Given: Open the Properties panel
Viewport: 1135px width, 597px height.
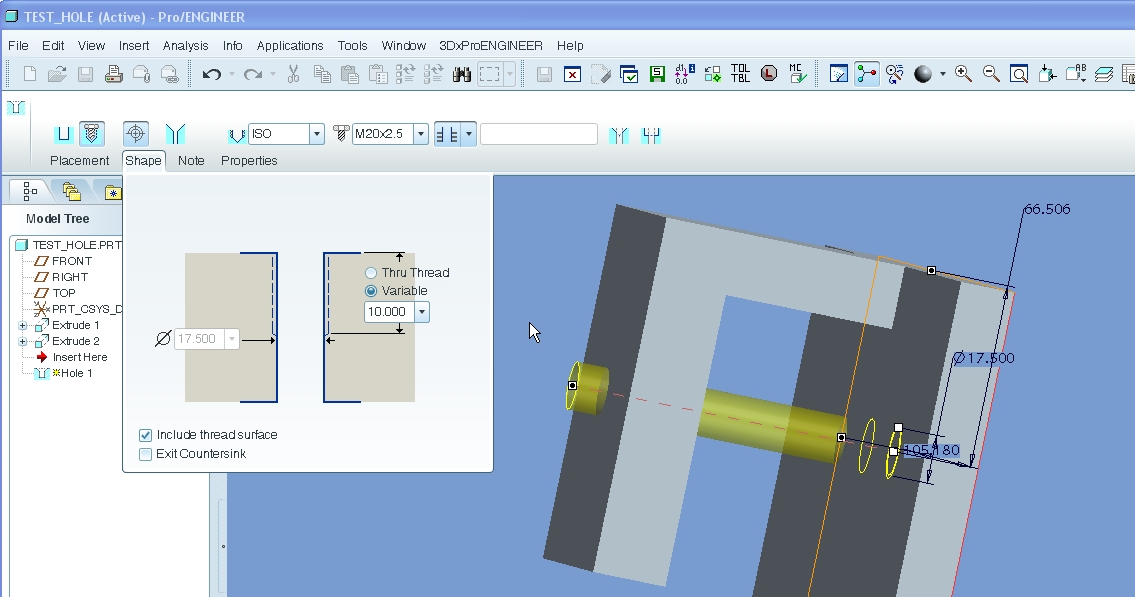Looking at the screenshot, I should coord(249,161).
